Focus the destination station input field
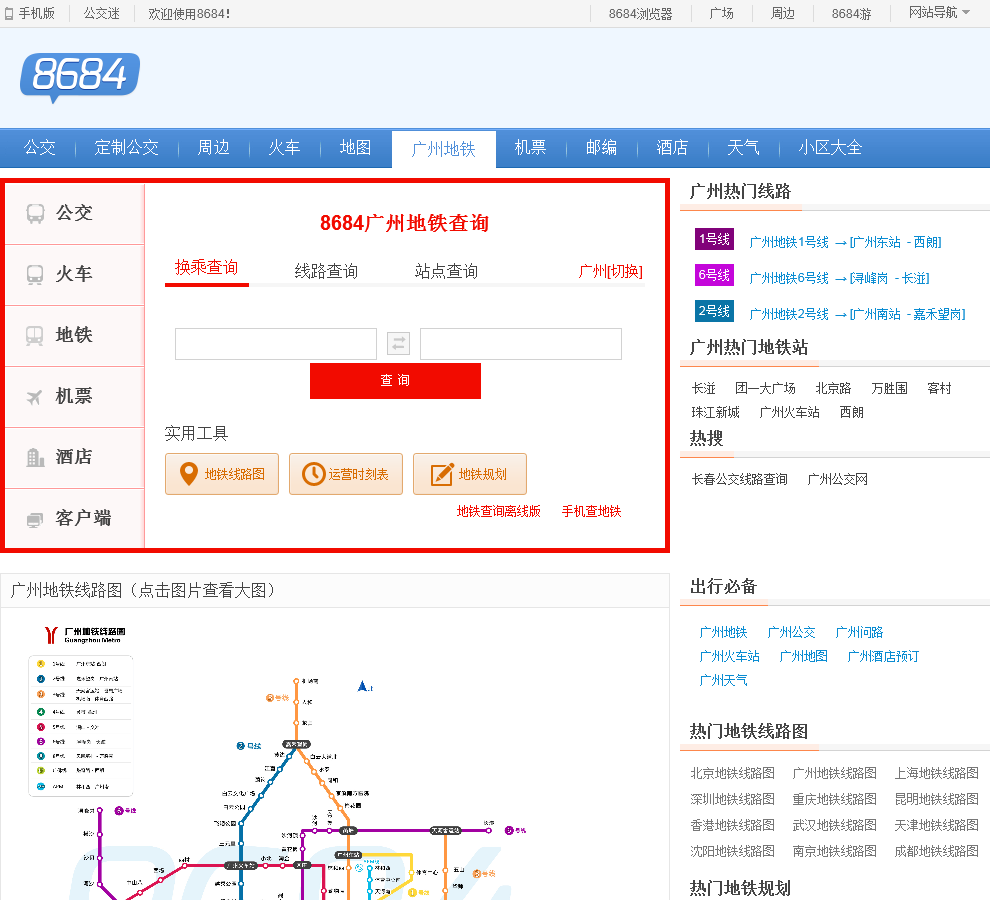This screenshot has width=990, height=900. (x=521, y=344)
